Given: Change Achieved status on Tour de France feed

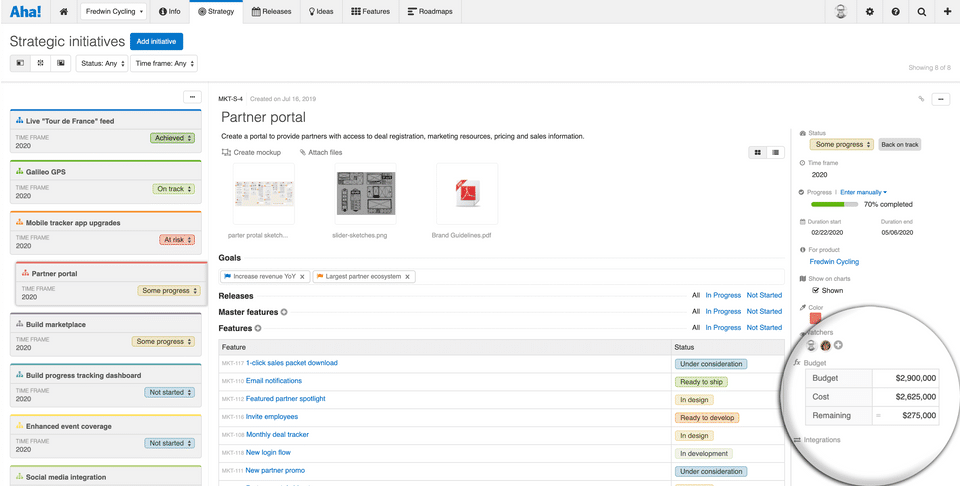Looking at the screenshot, I should 173,138.
